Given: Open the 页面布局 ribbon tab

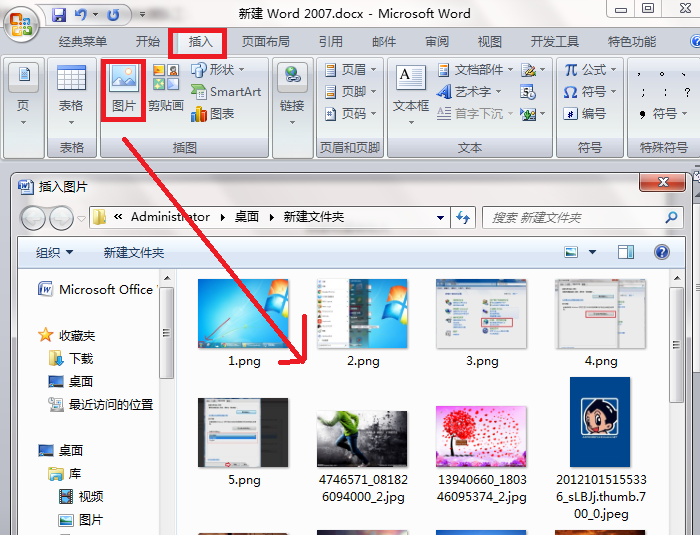Looking at the screenshot, I should (266, 42).
